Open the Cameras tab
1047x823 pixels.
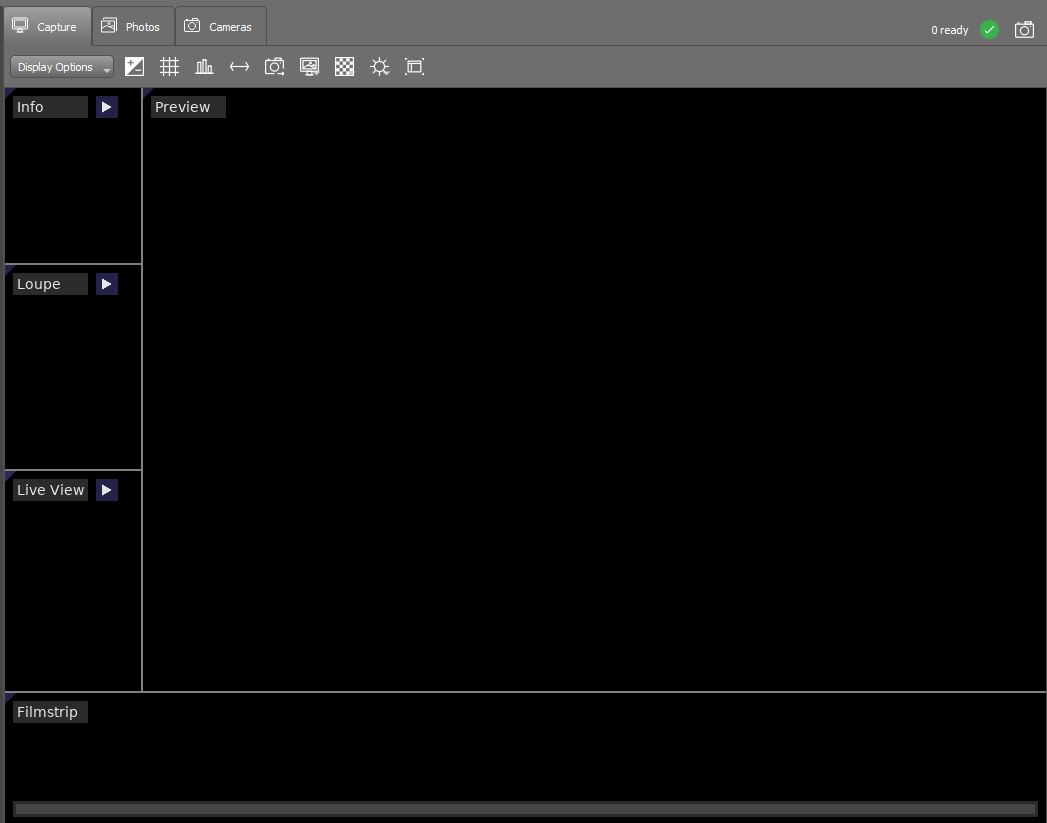(220, 26)
